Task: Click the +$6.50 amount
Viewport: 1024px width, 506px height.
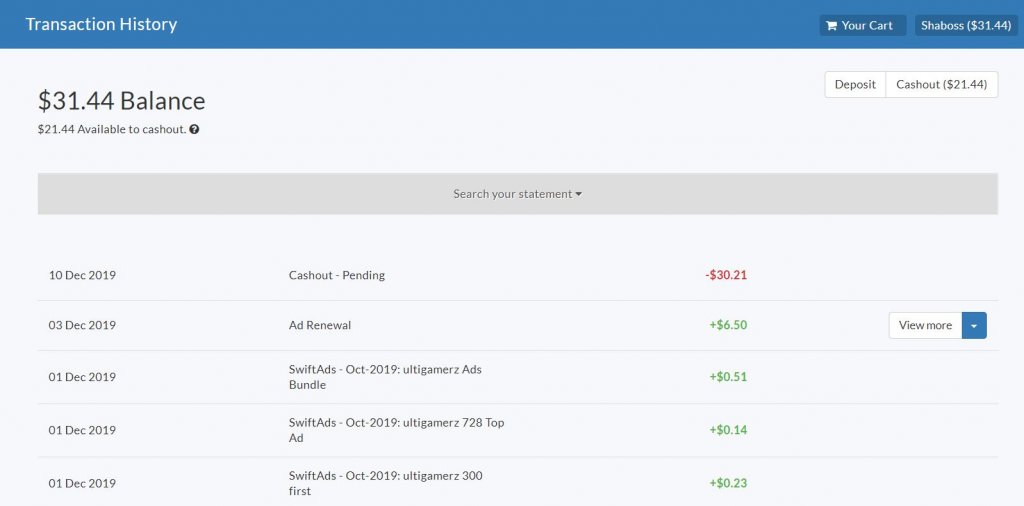Action: [728, 325]
